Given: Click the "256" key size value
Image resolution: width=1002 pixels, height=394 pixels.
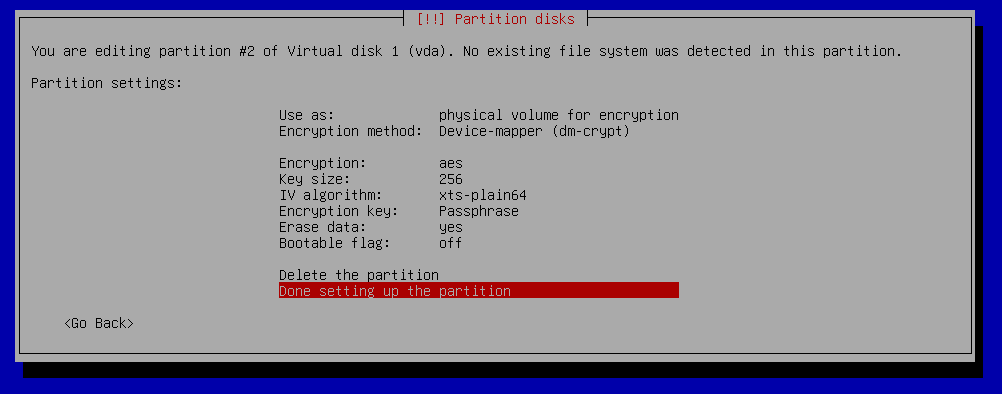Looking at the screenshot, I should 451,179.
